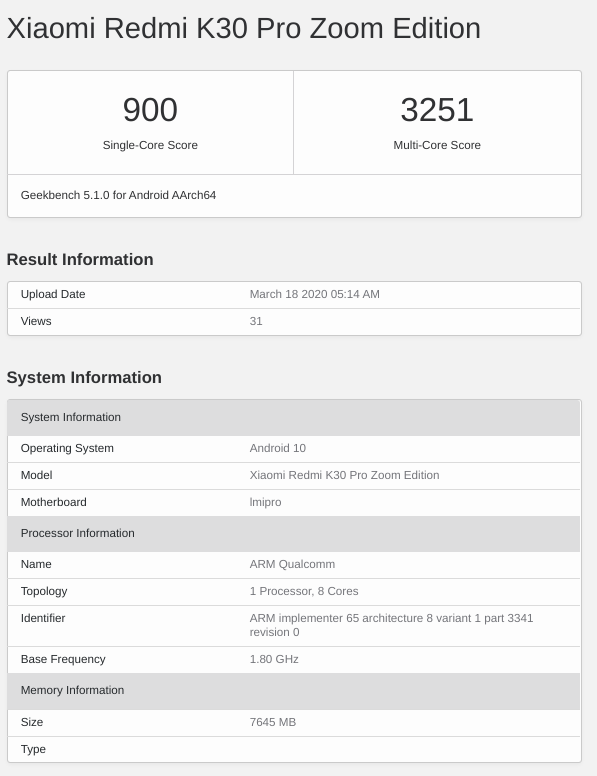Click the System Information section heading

pyautogui.click(x=84, y=377)
